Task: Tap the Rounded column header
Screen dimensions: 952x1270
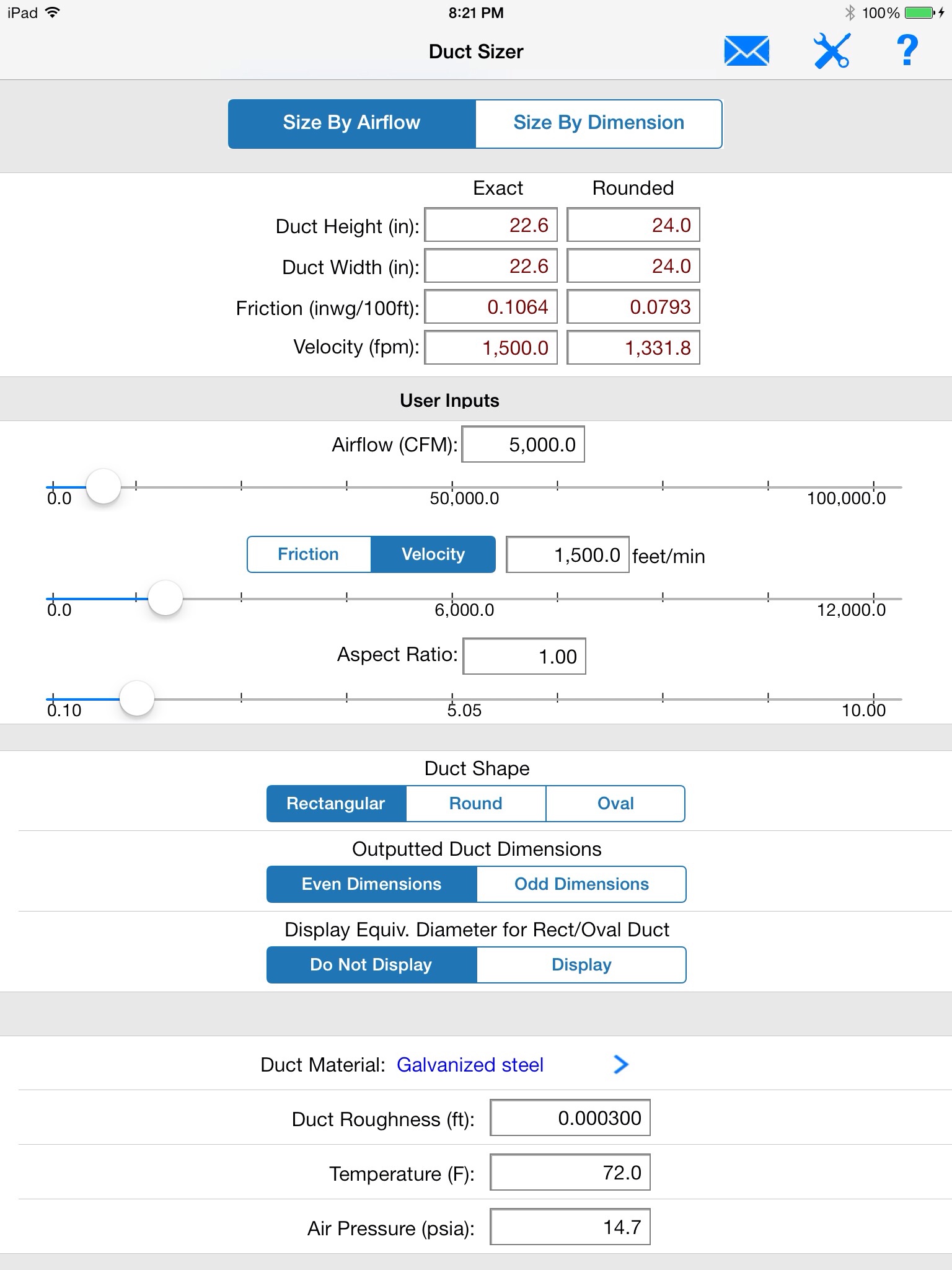Action: (x=633, y=188)
